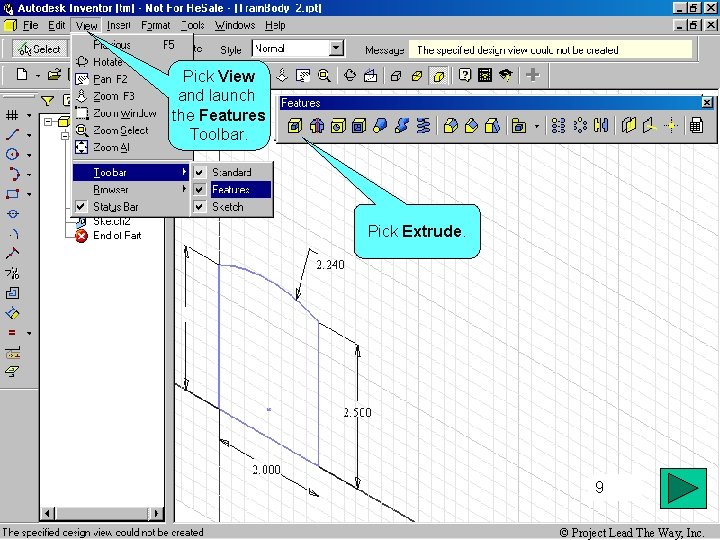Click the Rotate view toolbar icon
The image size is (720, 540).
[x=350, y=75]
